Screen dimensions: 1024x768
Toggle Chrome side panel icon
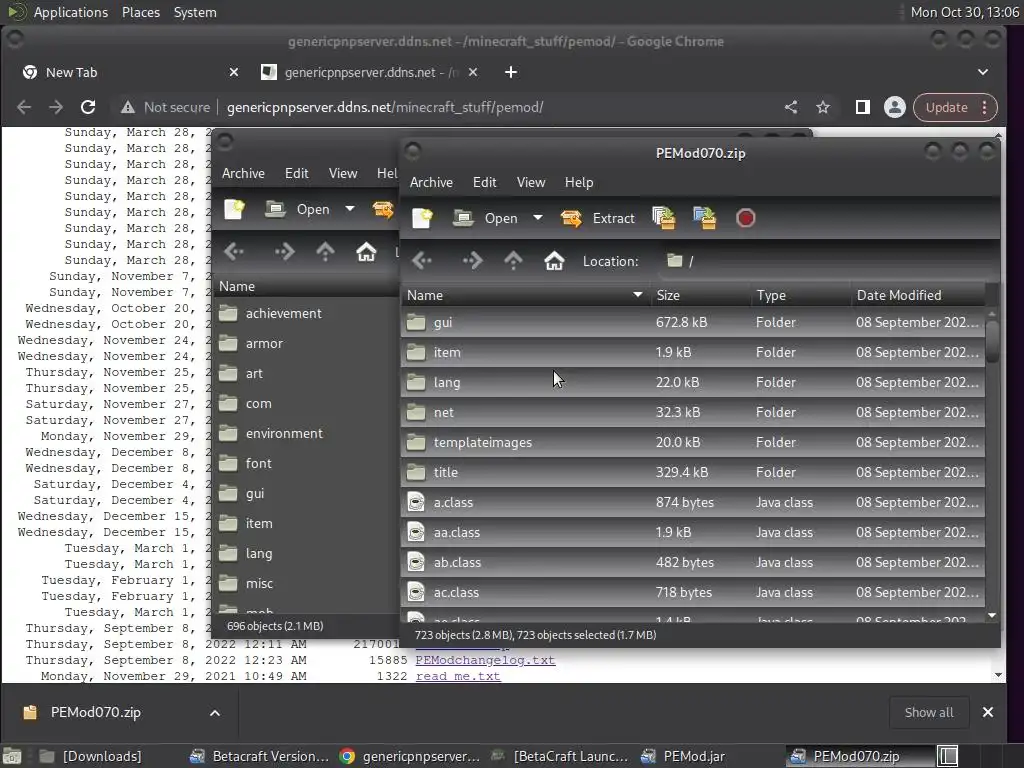pyautogui.click(x=863, y=107)
